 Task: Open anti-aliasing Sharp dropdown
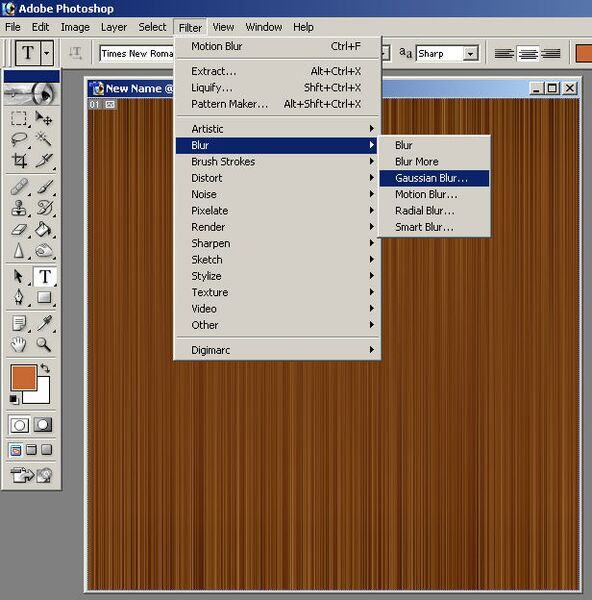(470, 54)
